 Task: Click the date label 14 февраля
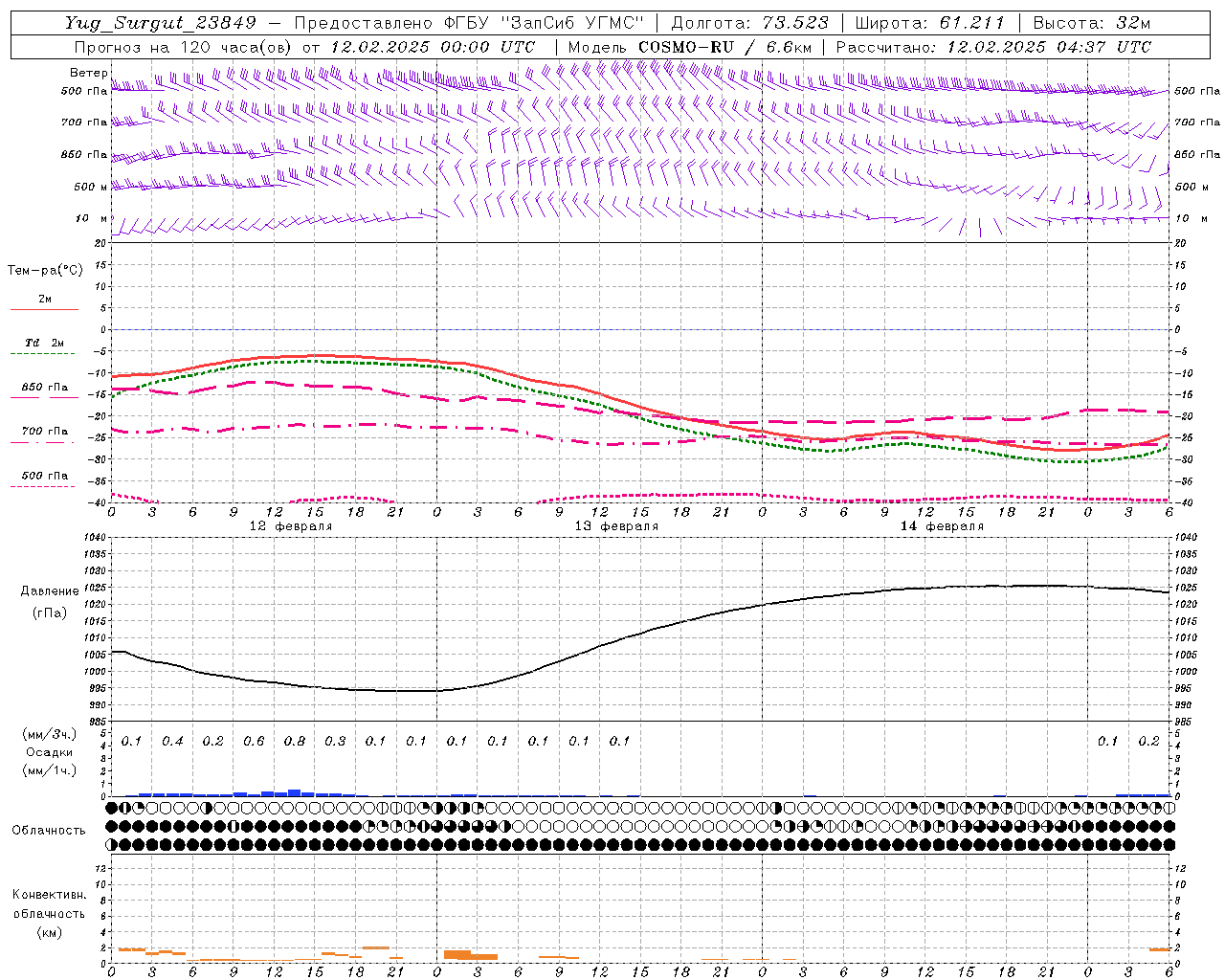pyautogui.click(x=942, y=526)
